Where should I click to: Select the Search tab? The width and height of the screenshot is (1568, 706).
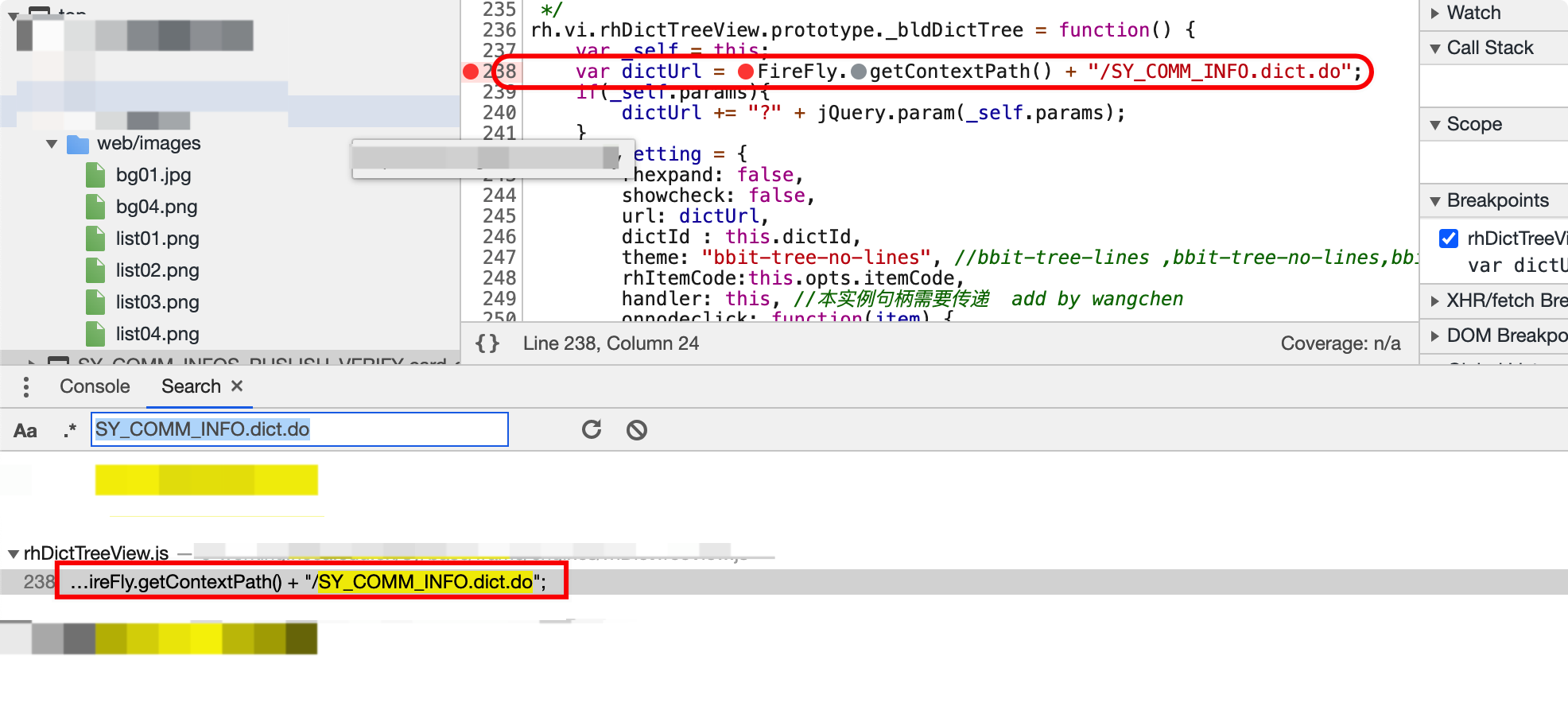click(191, 386)
